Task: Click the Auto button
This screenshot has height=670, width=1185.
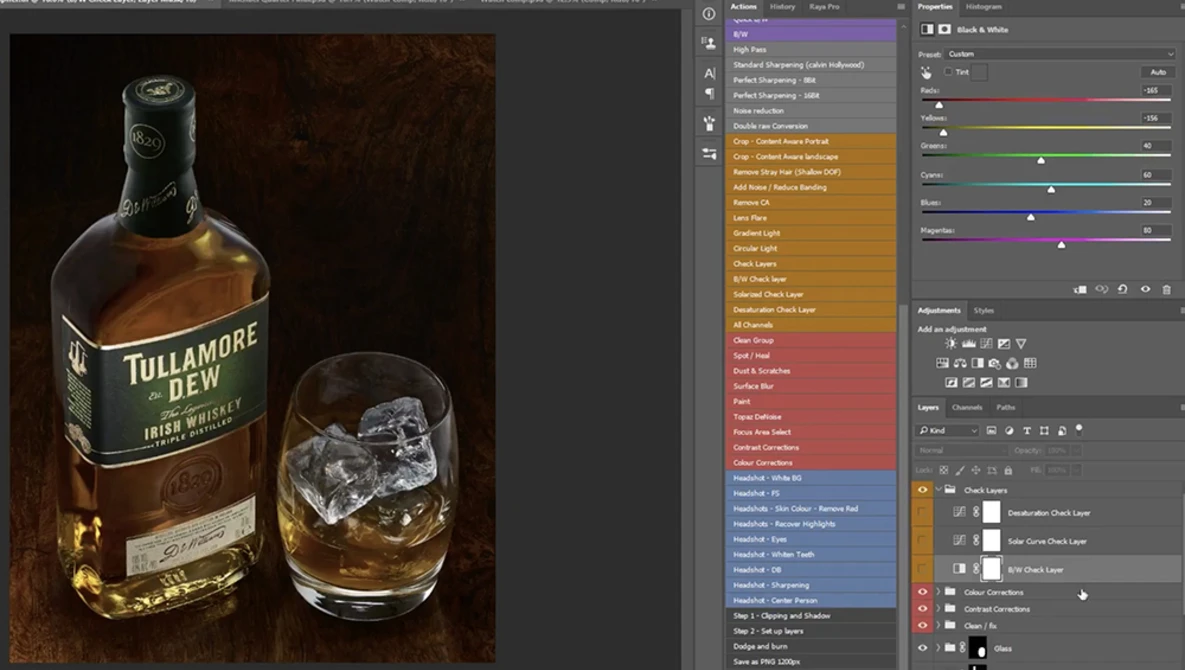Action: [1158, 73]
